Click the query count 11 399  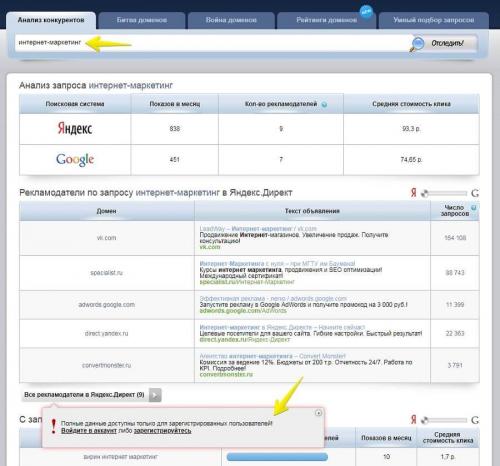pyautogui.click(x=455, y=305)
